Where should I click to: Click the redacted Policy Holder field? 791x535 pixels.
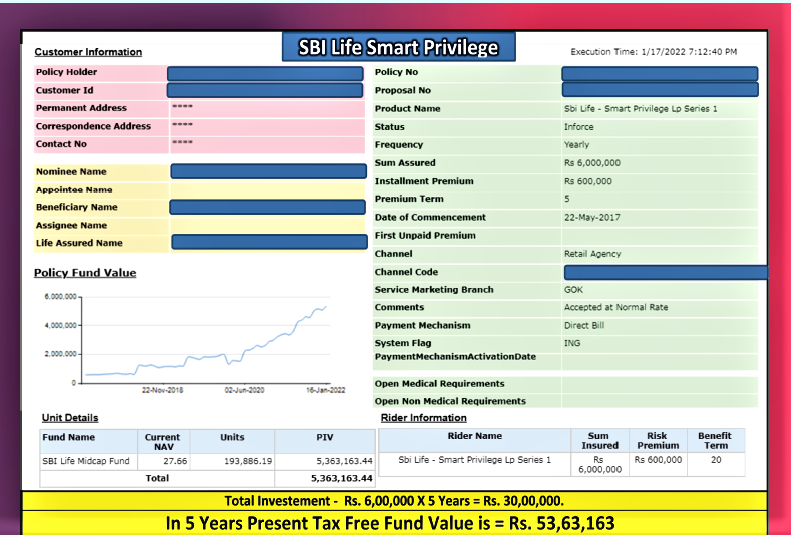(266, 73)
